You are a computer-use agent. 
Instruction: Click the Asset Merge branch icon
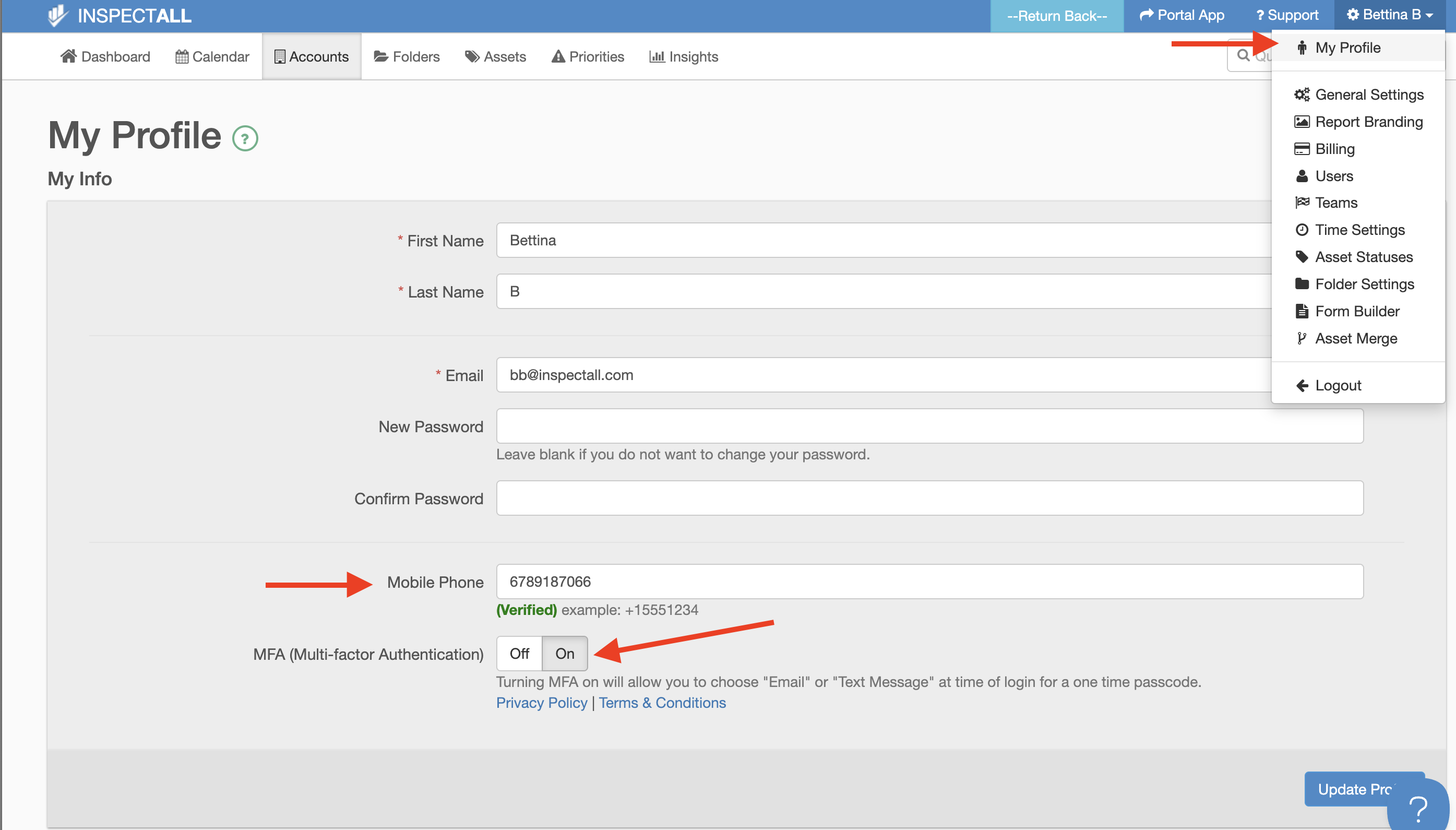(1302, 339)
